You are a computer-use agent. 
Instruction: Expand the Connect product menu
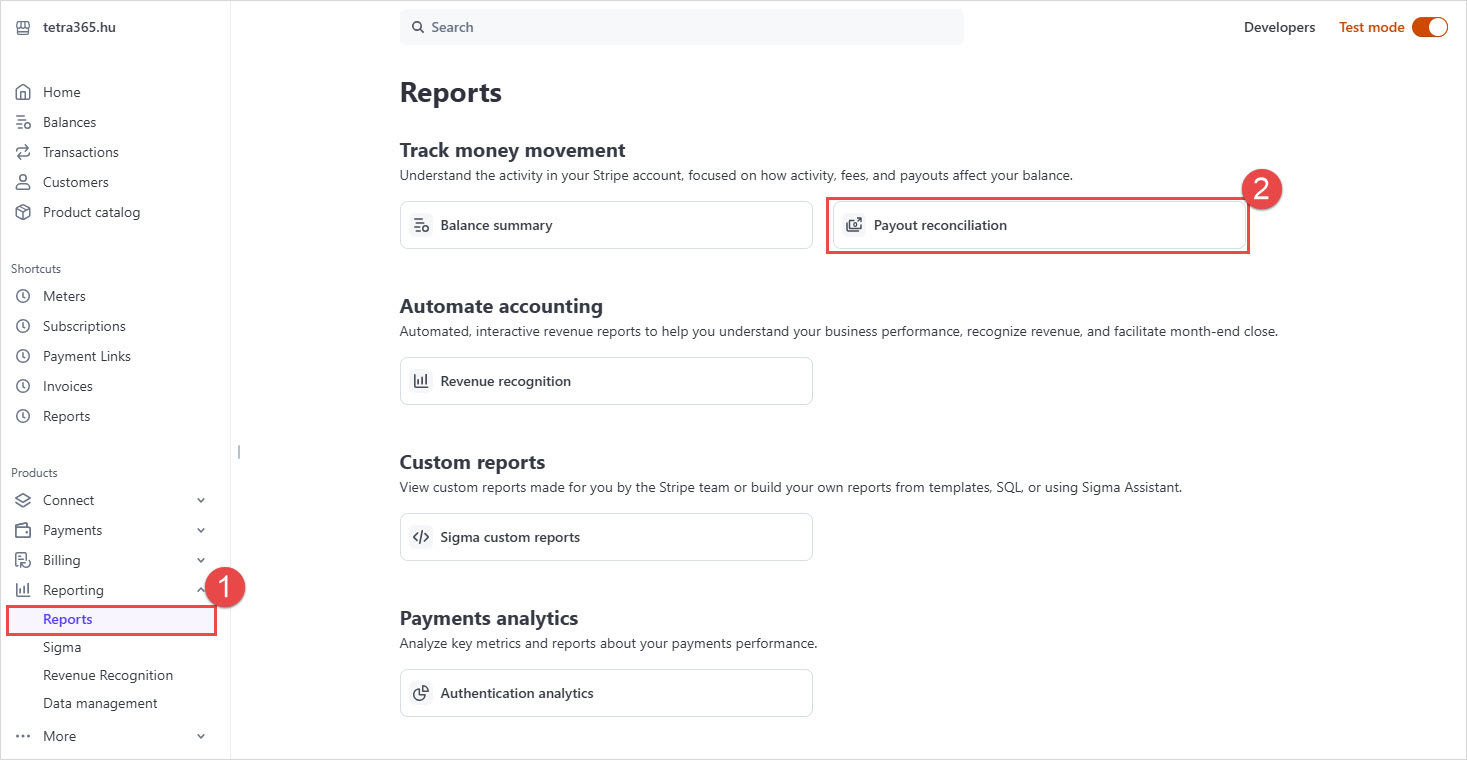coord(201,500)
